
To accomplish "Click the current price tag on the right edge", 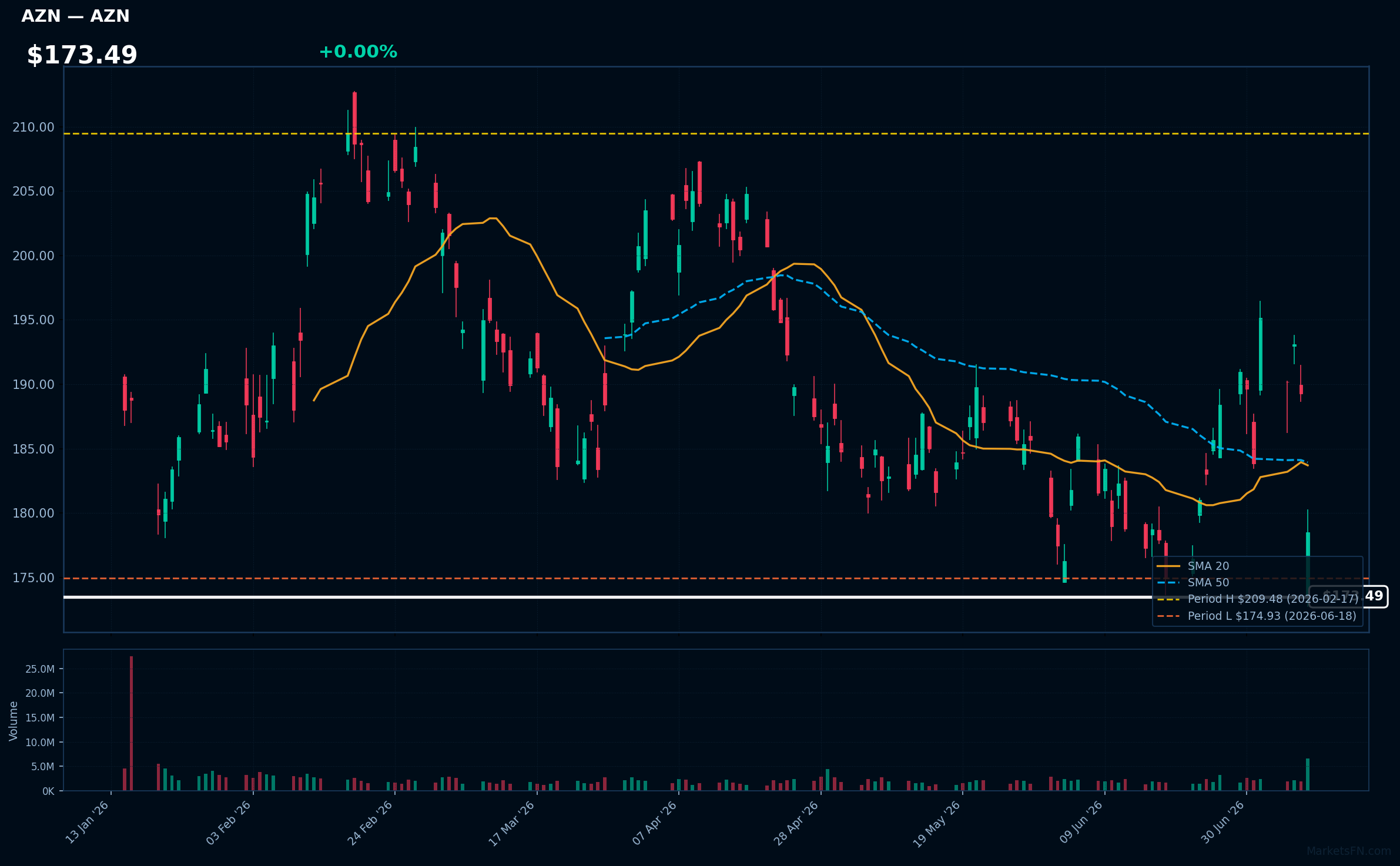I will tap(1348, 596).
